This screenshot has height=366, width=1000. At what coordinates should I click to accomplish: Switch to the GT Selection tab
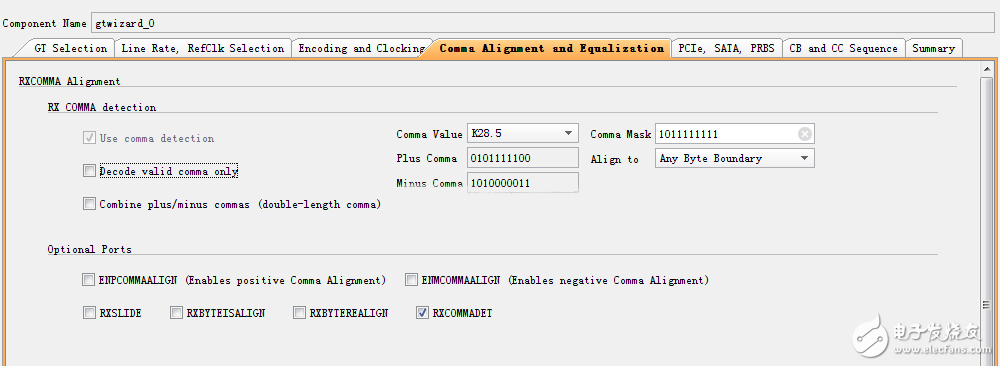point(70,48)
